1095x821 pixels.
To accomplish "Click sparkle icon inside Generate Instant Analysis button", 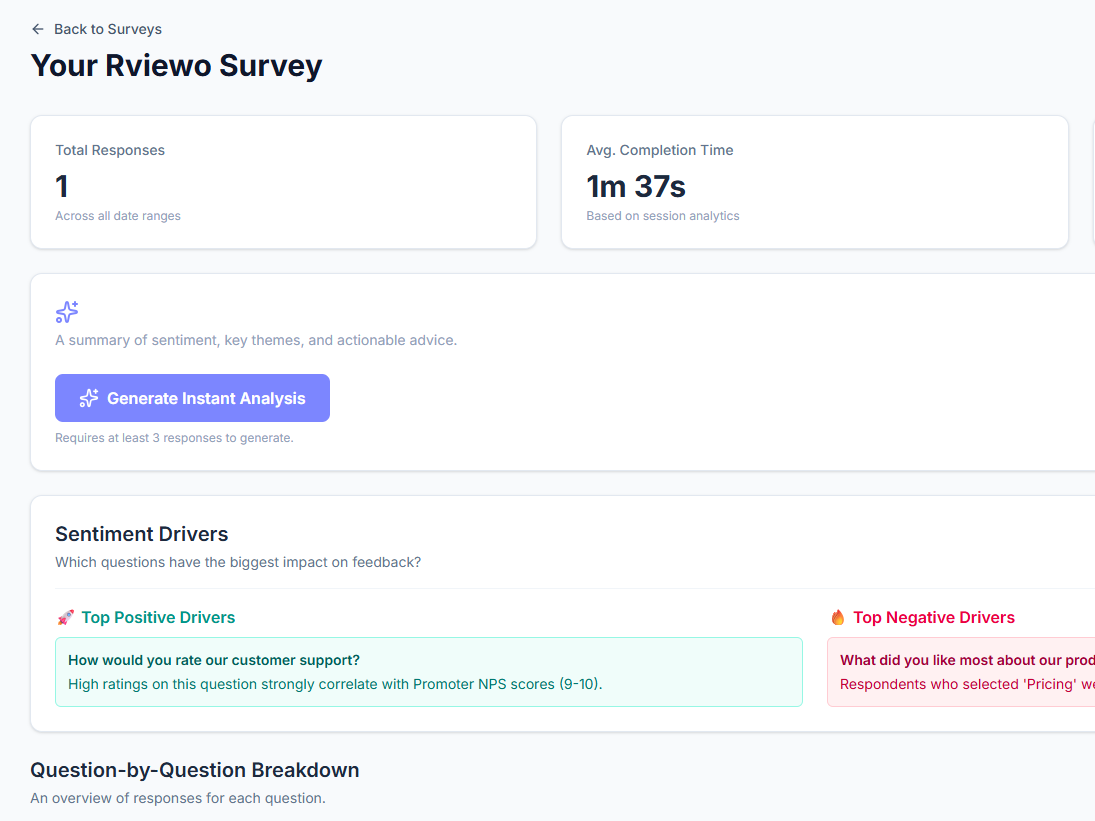I will (89, 398).
